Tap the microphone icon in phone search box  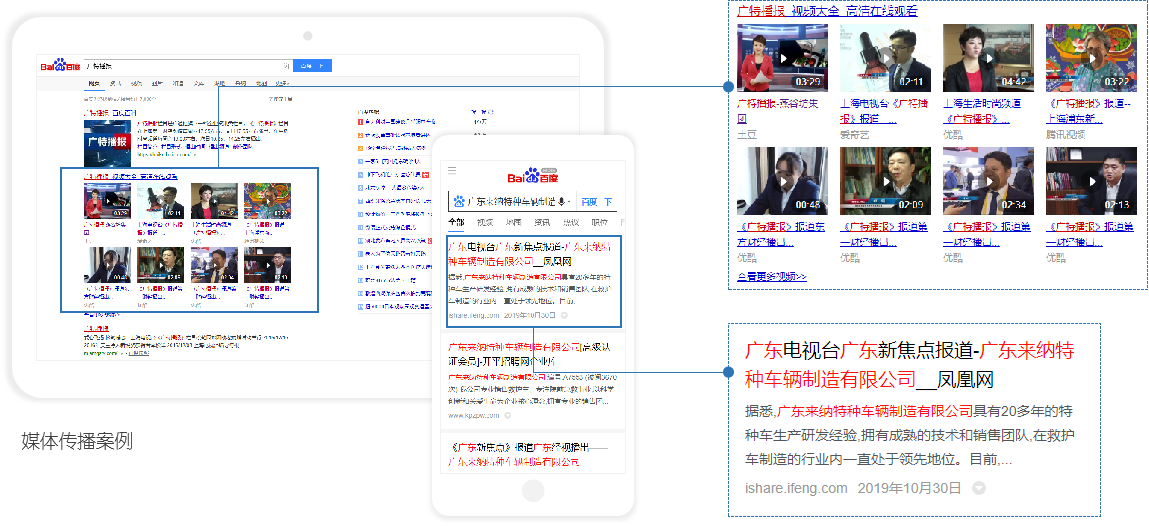562,202
